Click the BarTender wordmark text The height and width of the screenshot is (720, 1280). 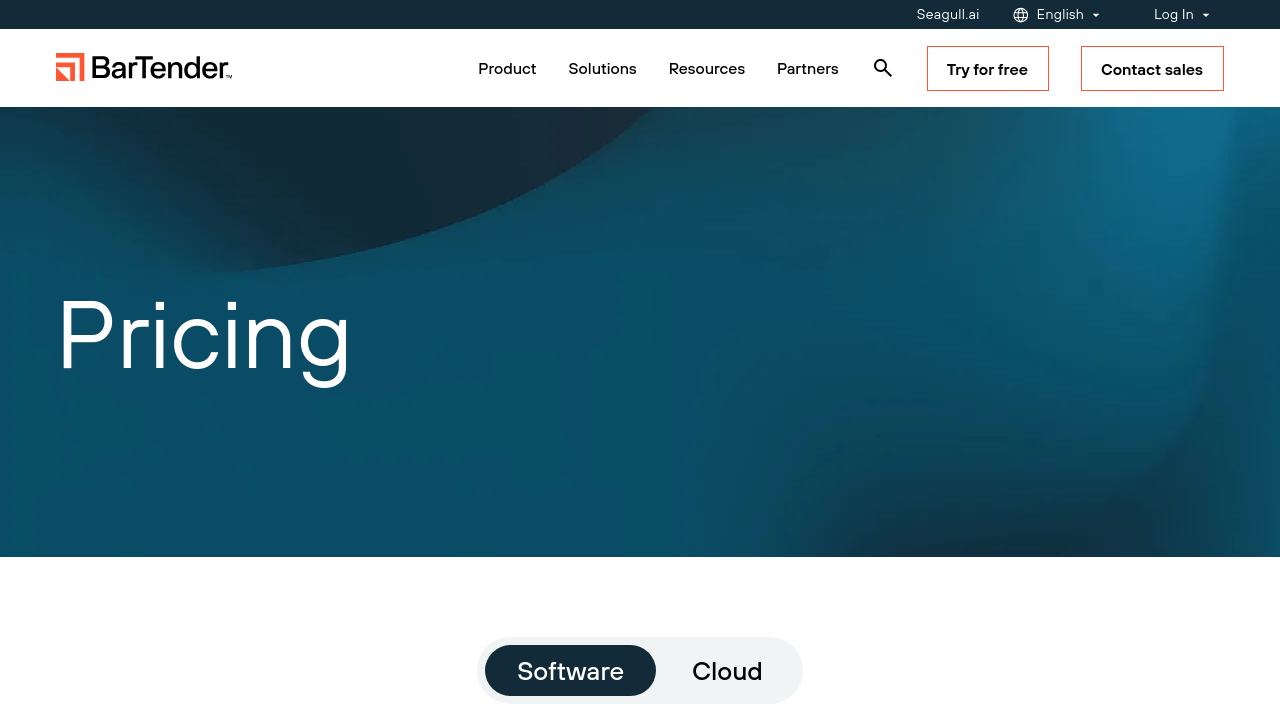pos(160,67)
